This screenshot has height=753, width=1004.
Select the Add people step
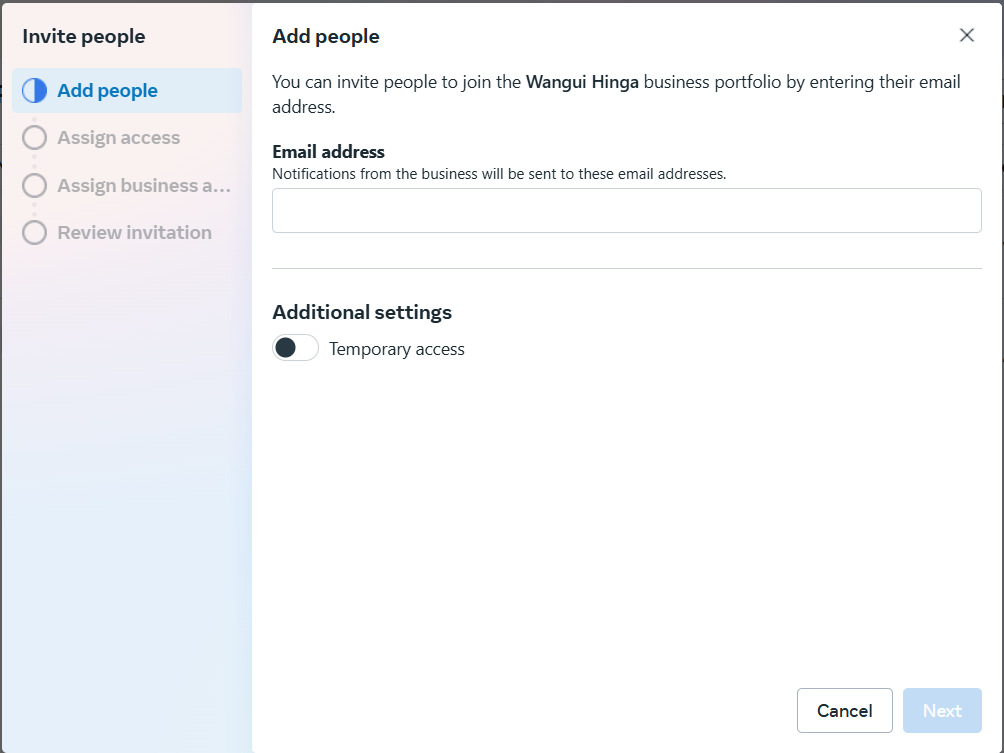[127, 90]
